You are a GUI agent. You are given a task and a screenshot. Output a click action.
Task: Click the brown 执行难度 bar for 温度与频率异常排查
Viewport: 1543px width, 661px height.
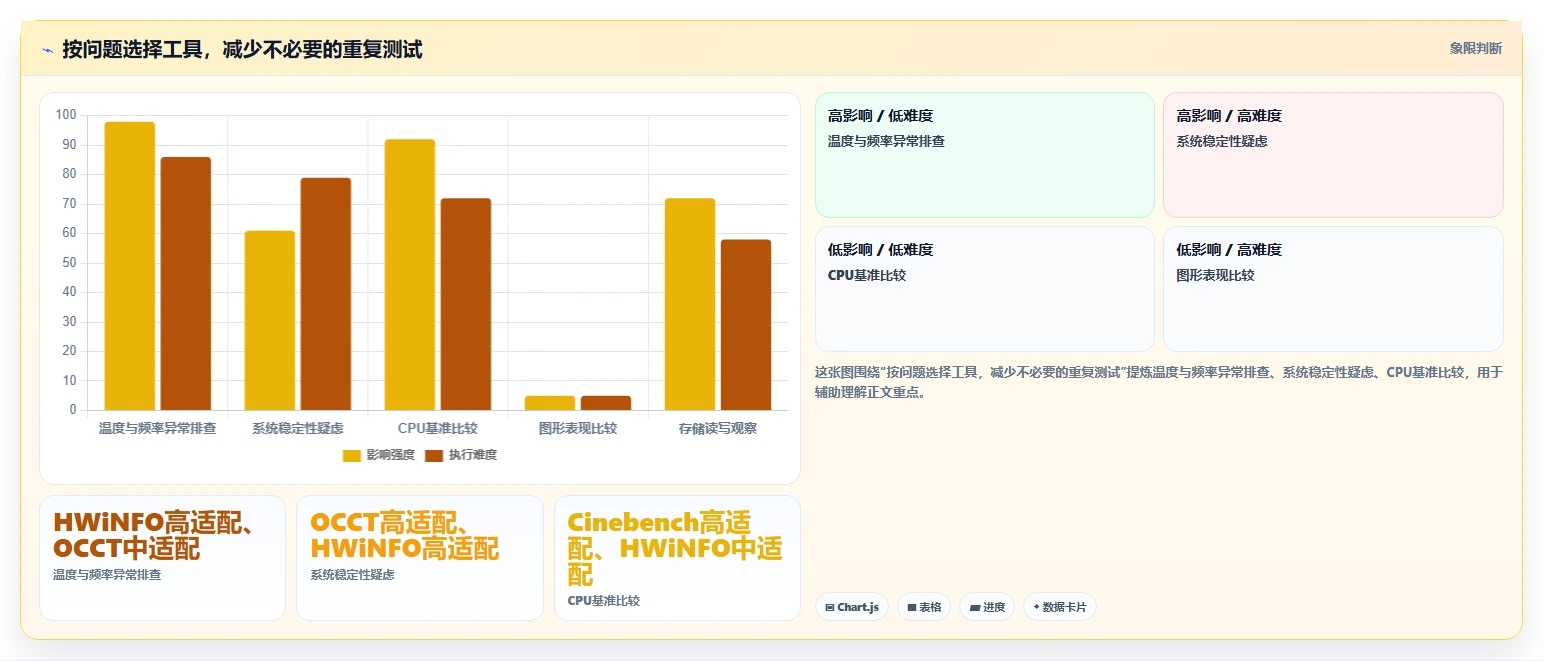[186, 284]
